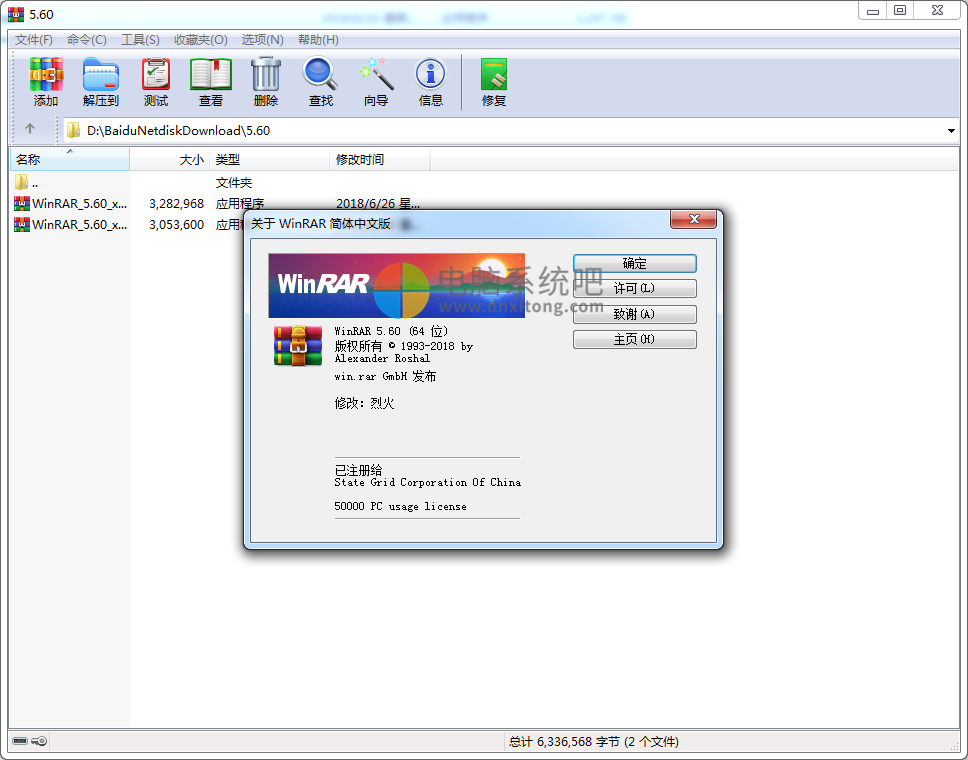Click the License 许可(L) button
This screenshot has height=760, width=968.
[x=635, y=288]
